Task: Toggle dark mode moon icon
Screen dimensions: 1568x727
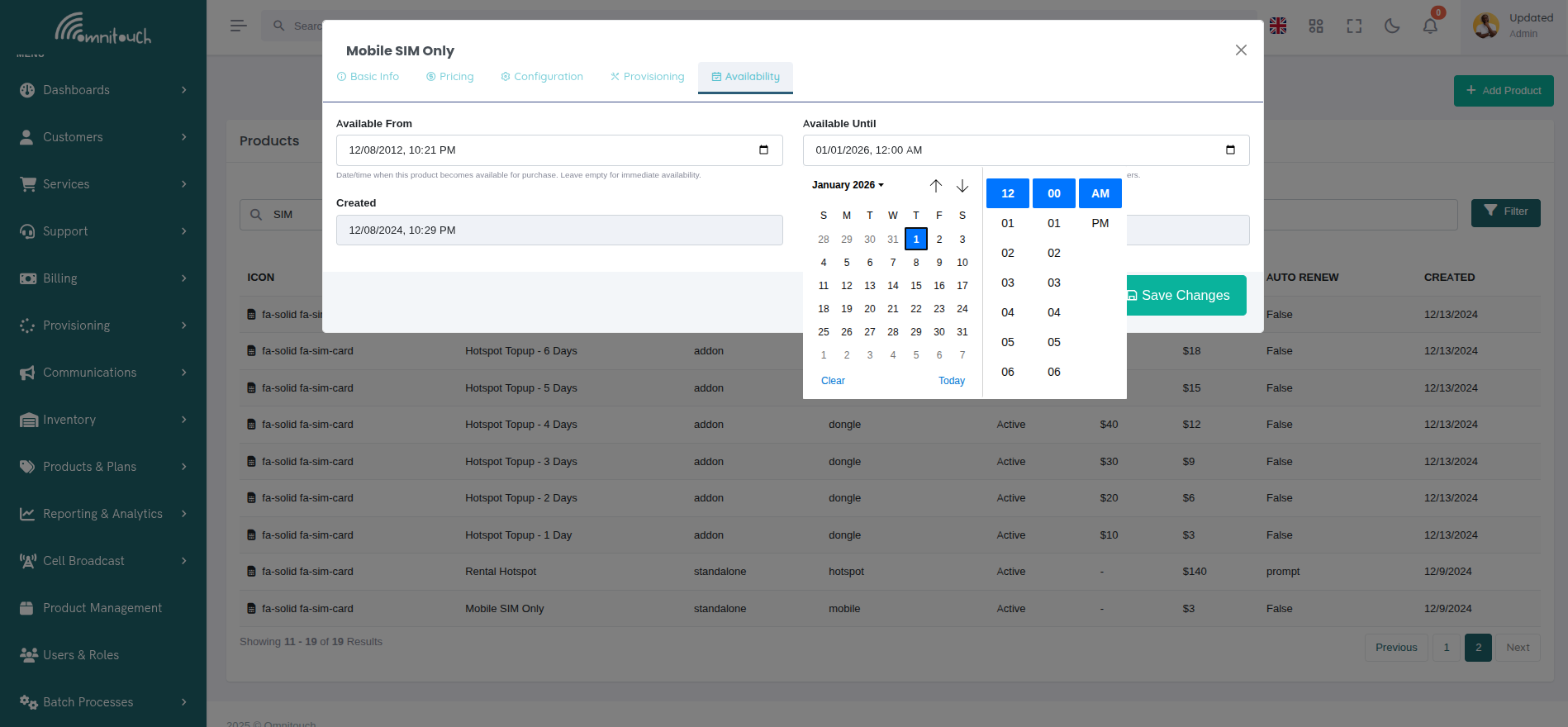Action: (x=1392, y=26)
